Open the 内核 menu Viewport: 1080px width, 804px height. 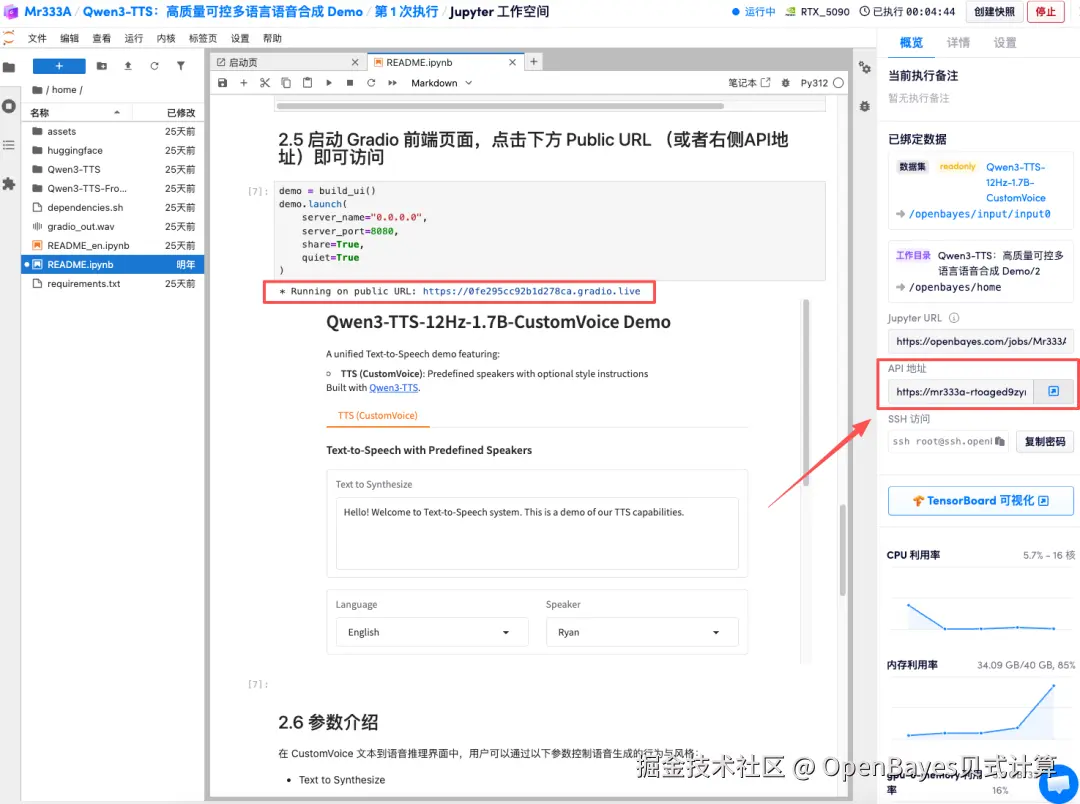click(x=166, y=39)
